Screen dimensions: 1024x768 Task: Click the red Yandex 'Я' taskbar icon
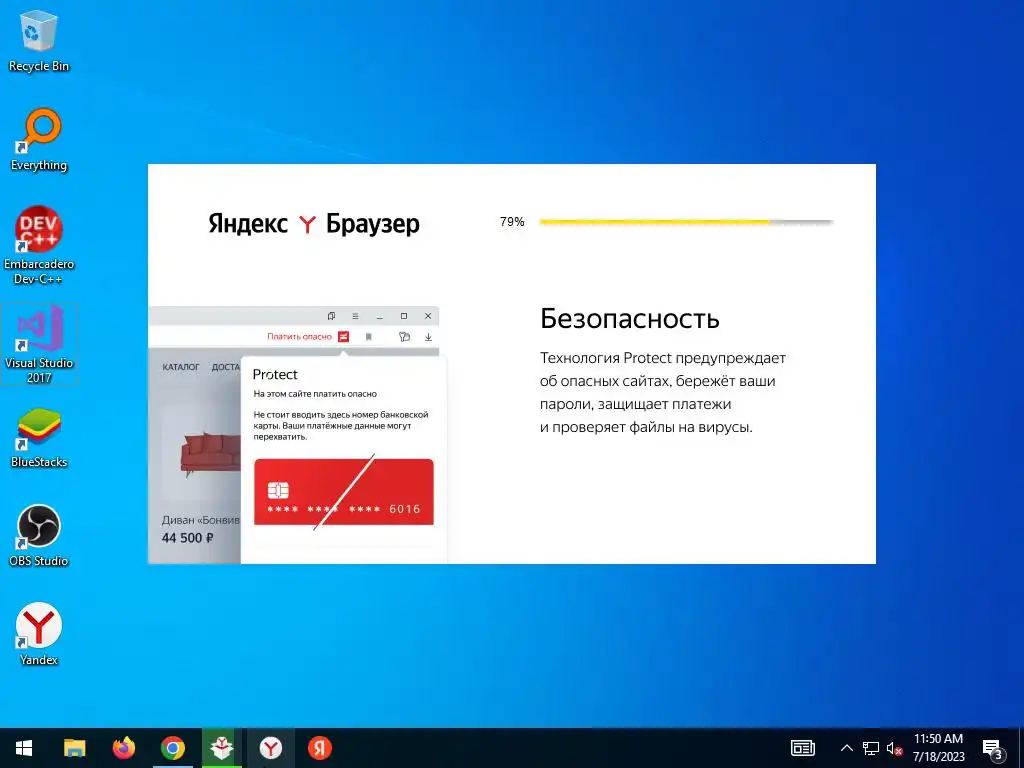pyautogui.click(x=319, y=748)
